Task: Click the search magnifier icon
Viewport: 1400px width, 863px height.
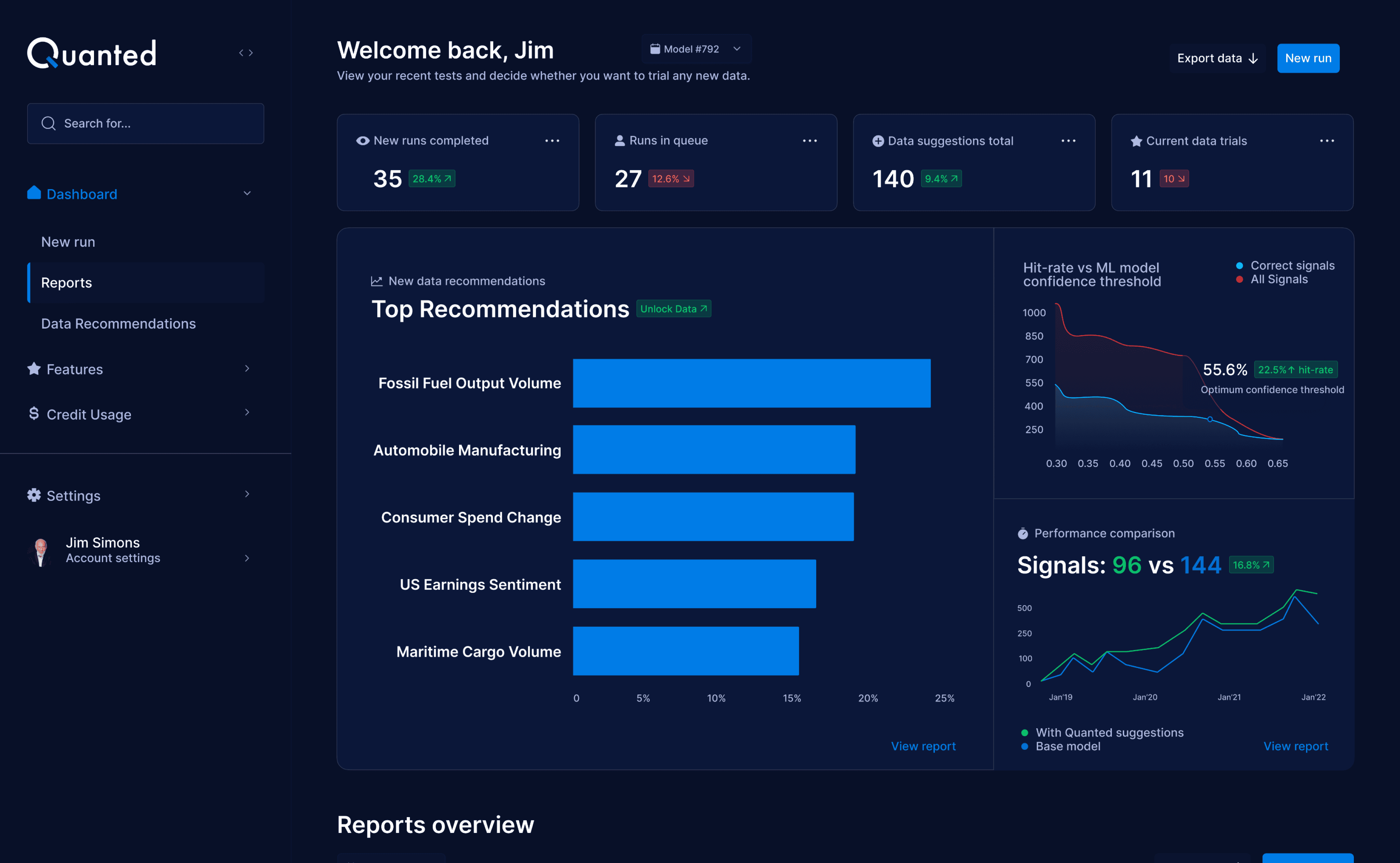Action: [x=49, y=123]
